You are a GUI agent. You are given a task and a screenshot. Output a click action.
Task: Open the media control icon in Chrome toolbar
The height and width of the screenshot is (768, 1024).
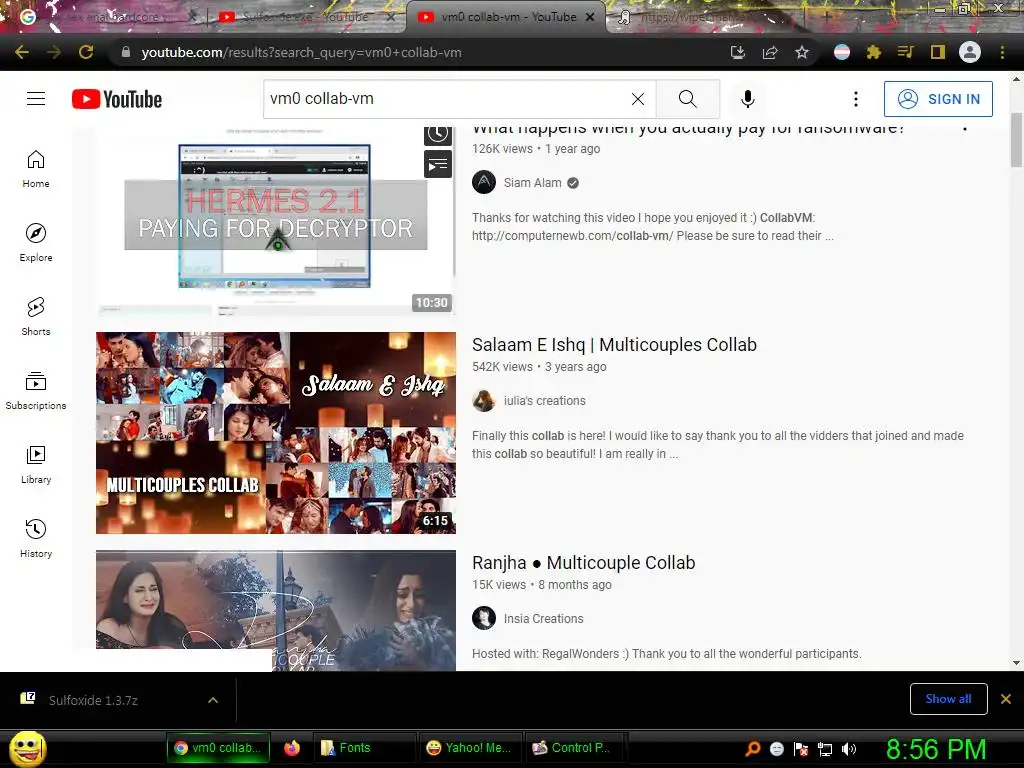click(x=906, y=52)
